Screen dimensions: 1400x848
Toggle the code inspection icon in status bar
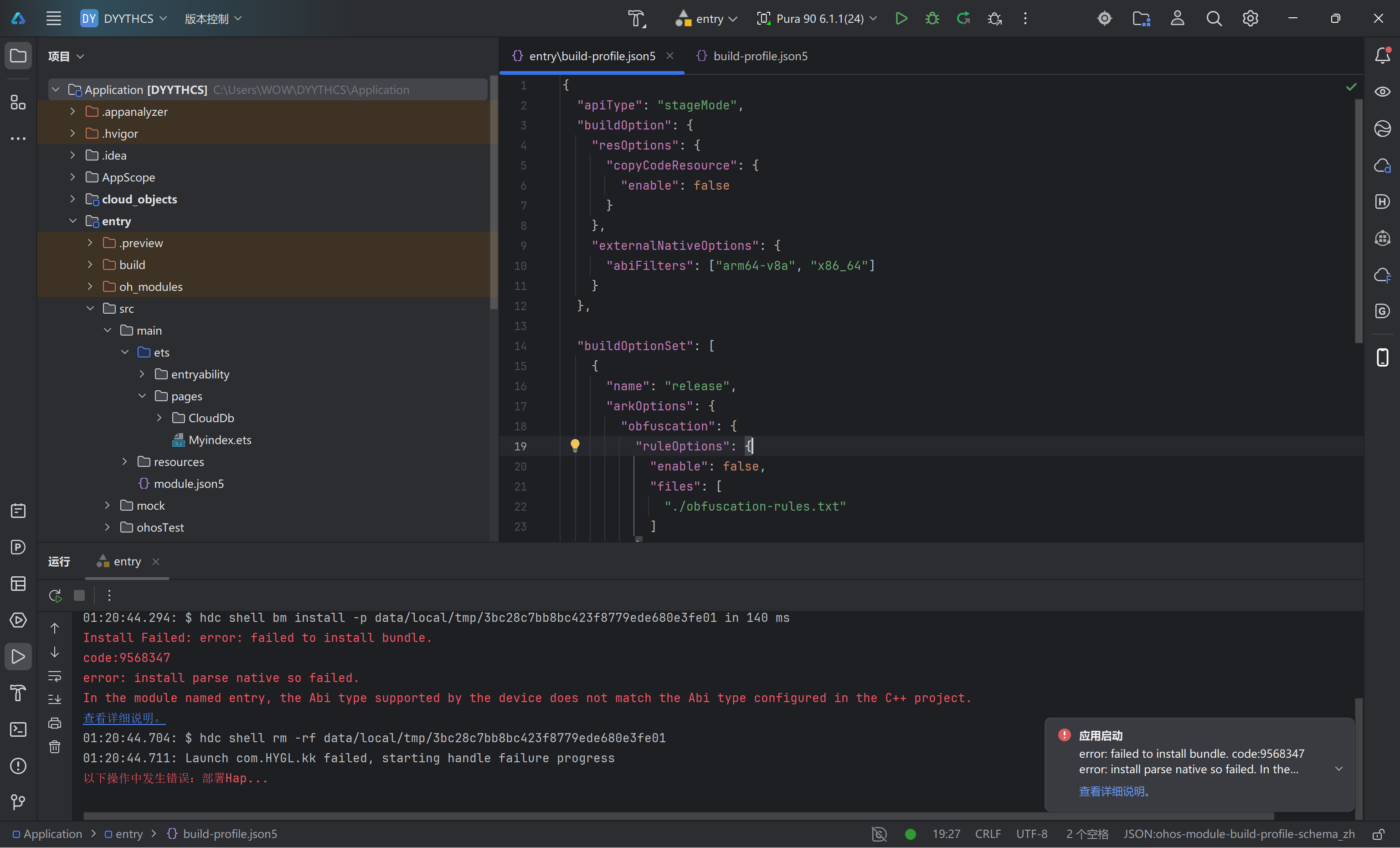[x=879, y=834]
